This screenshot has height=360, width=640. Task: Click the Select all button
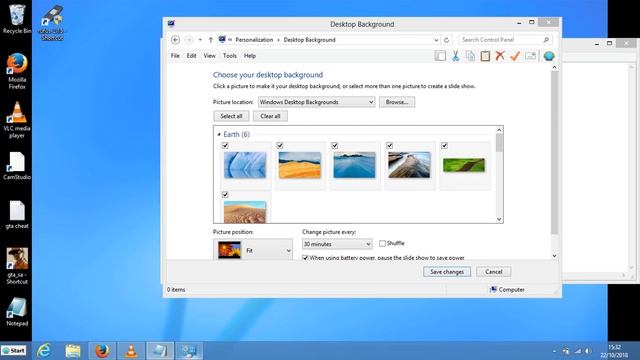[x=231, y=116]
